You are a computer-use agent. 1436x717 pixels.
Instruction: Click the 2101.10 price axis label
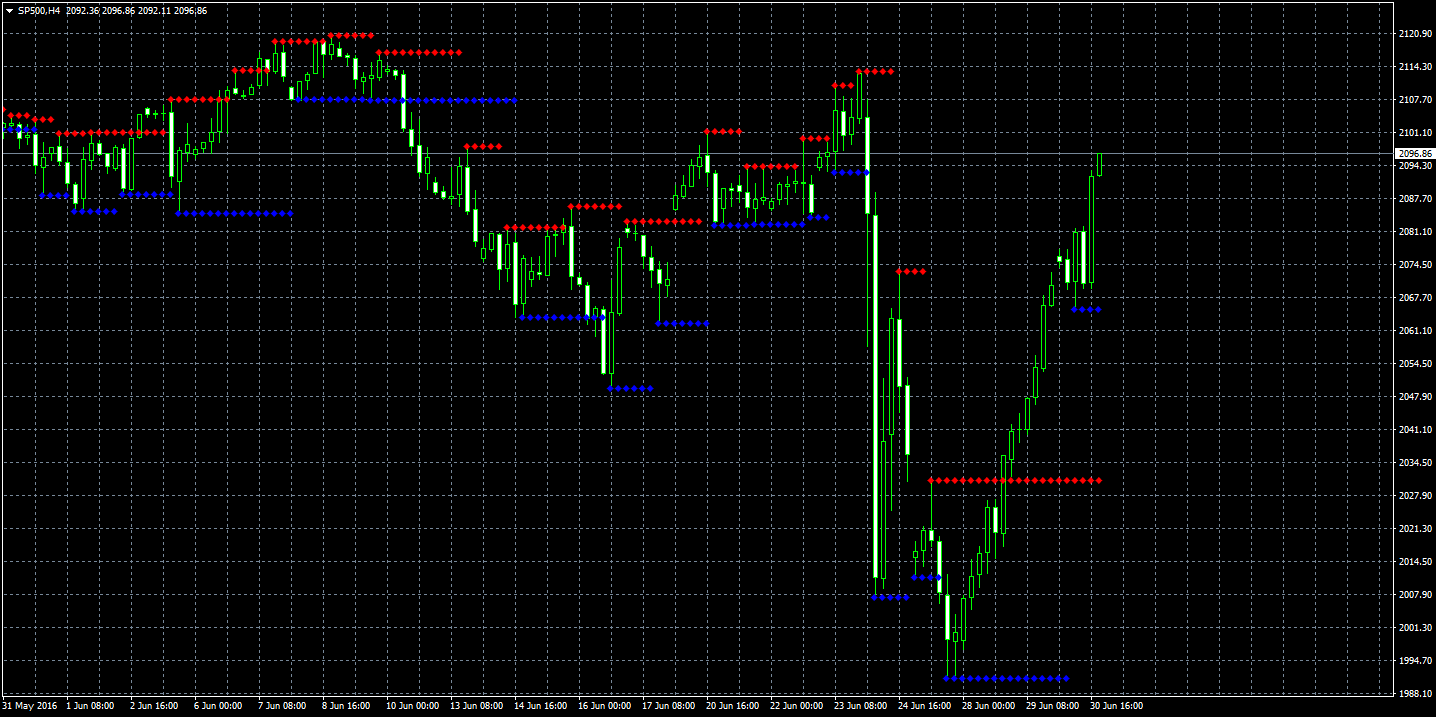(1416, 133)
